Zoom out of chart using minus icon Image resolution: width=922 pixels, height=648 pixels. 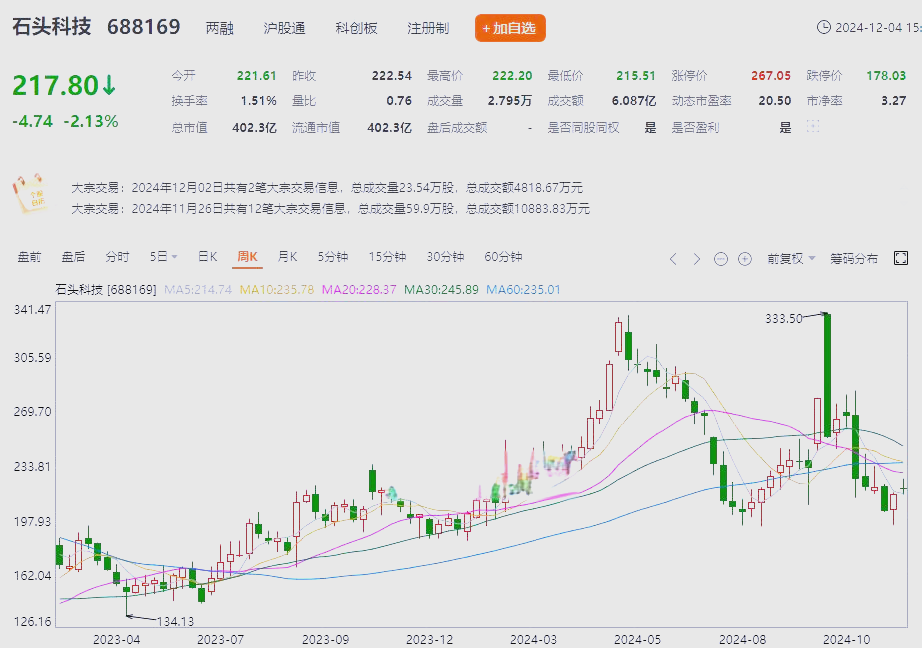pyautogui.click(x=719, y=258)
